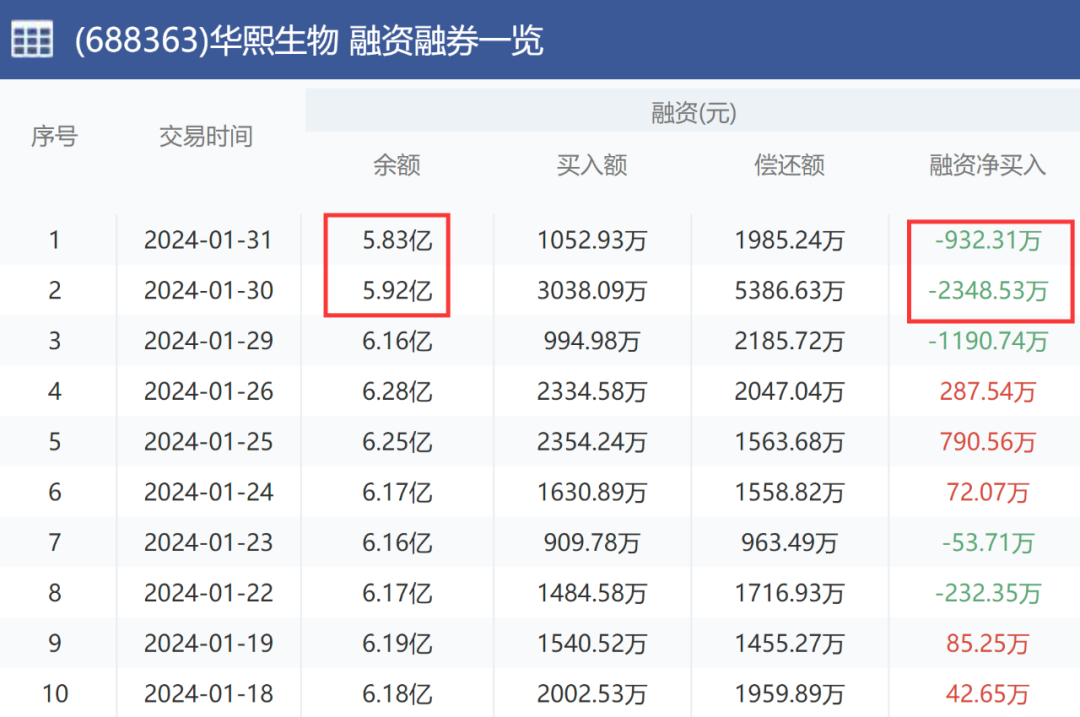Click net buy value 42.65万

click(x=988, y=693)
